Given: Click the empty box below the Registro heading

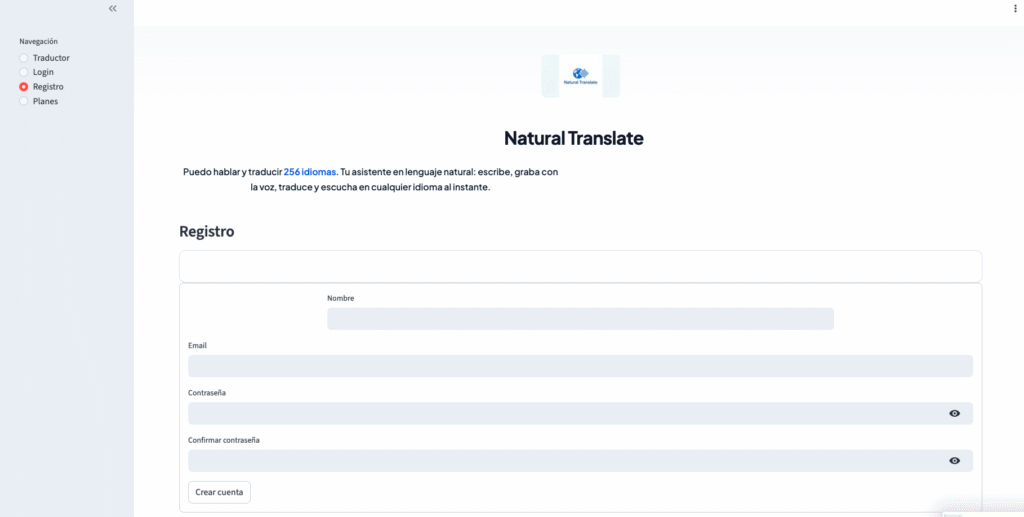Looking at the screenshot, I should (580, 266).
